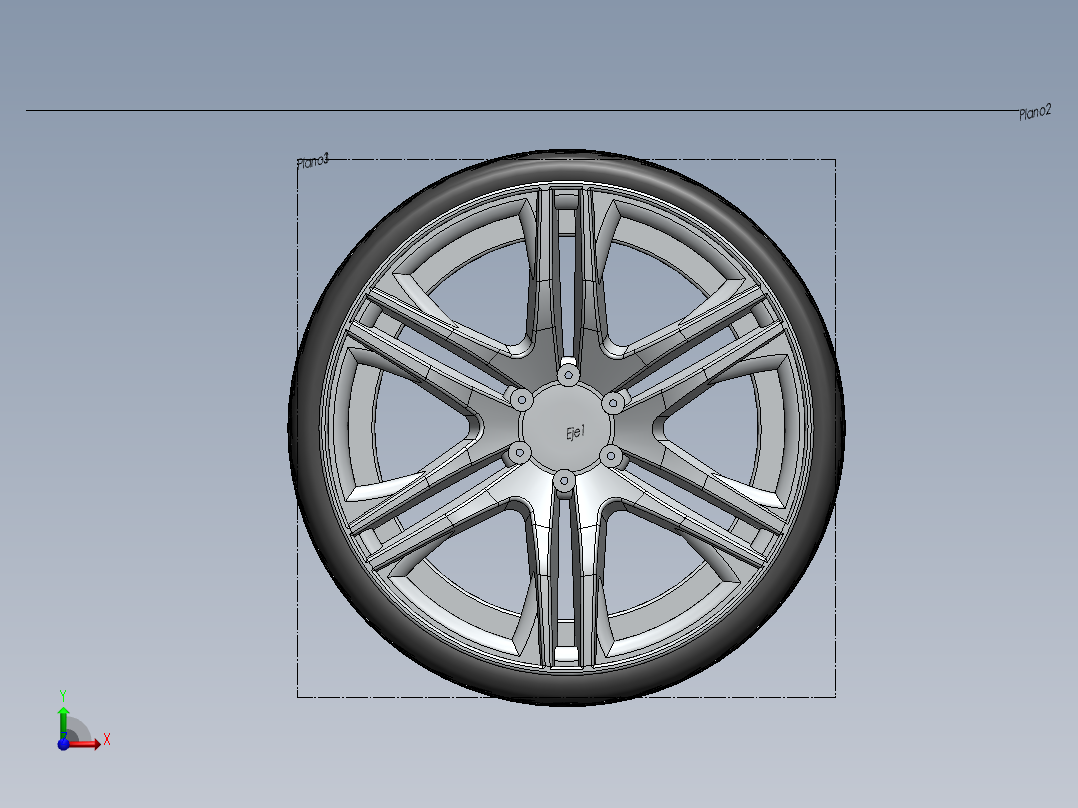
Task: Select the Eje1 axis marker at the hub center
Action: tap(574, 430)
